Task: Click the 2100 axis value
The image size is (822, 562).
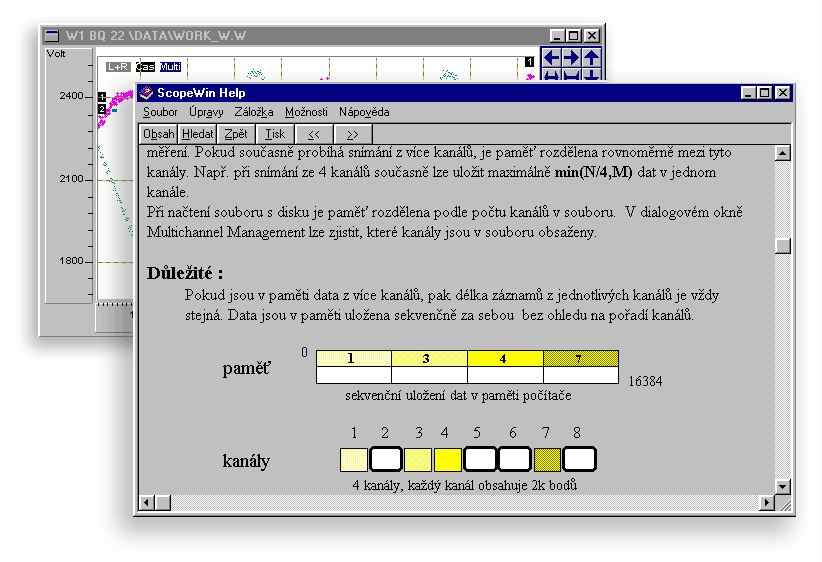Action: tap(71, 179)
